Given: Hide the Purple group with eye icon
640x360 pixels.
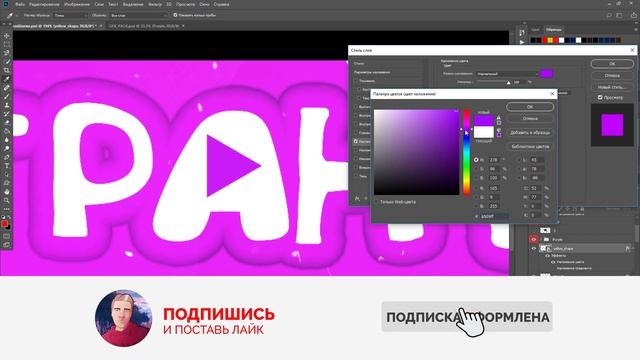Looking at the screenshot, I should click(534, 240).
